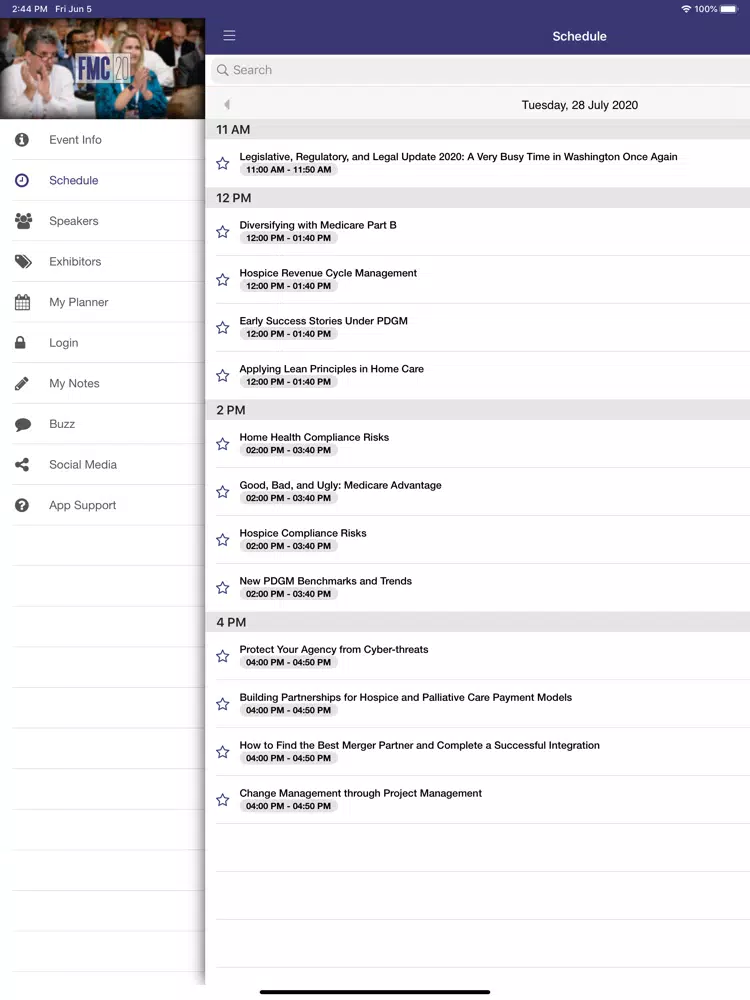Click the Wi-Fi status icon
Viewport: 750px width, 1000px height.
(686, 9)
